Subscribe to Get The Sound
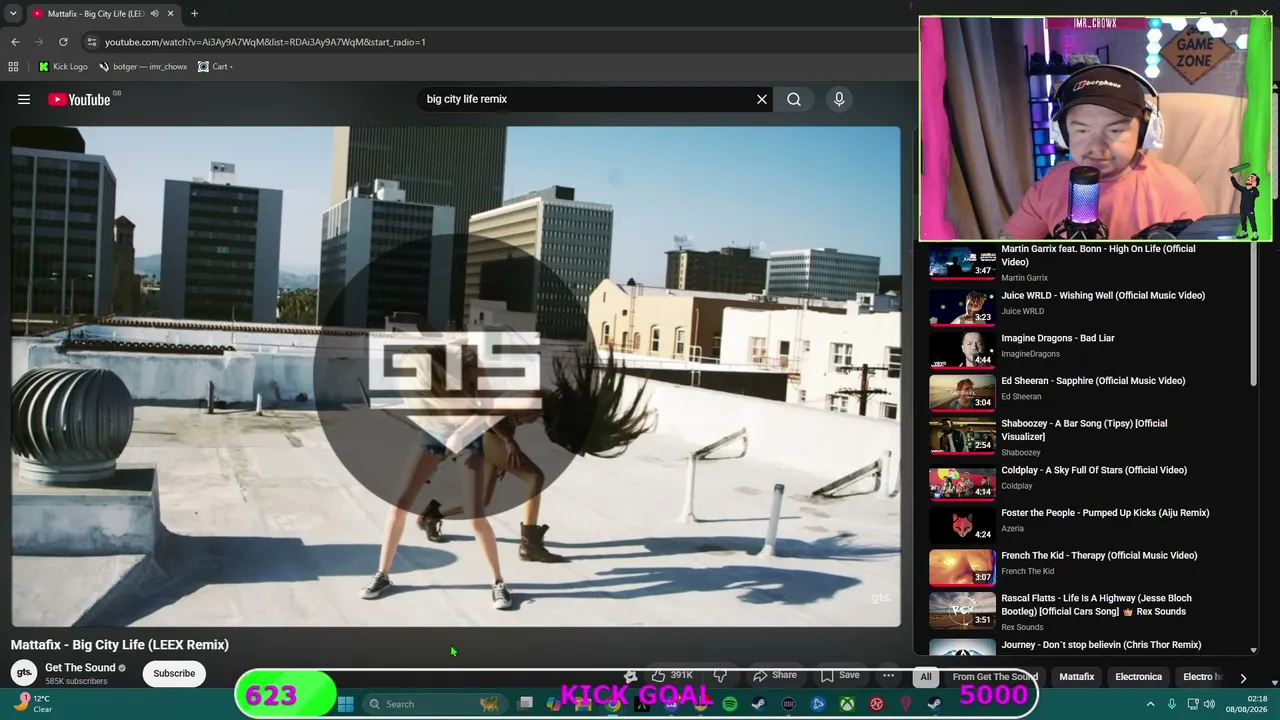The width and height of the screenshot is (1280, 720). click(174, 673)
